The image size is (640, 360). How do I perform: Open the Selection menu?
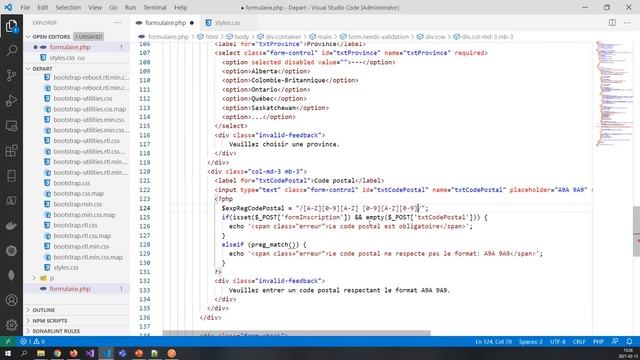tap(68, 7)
